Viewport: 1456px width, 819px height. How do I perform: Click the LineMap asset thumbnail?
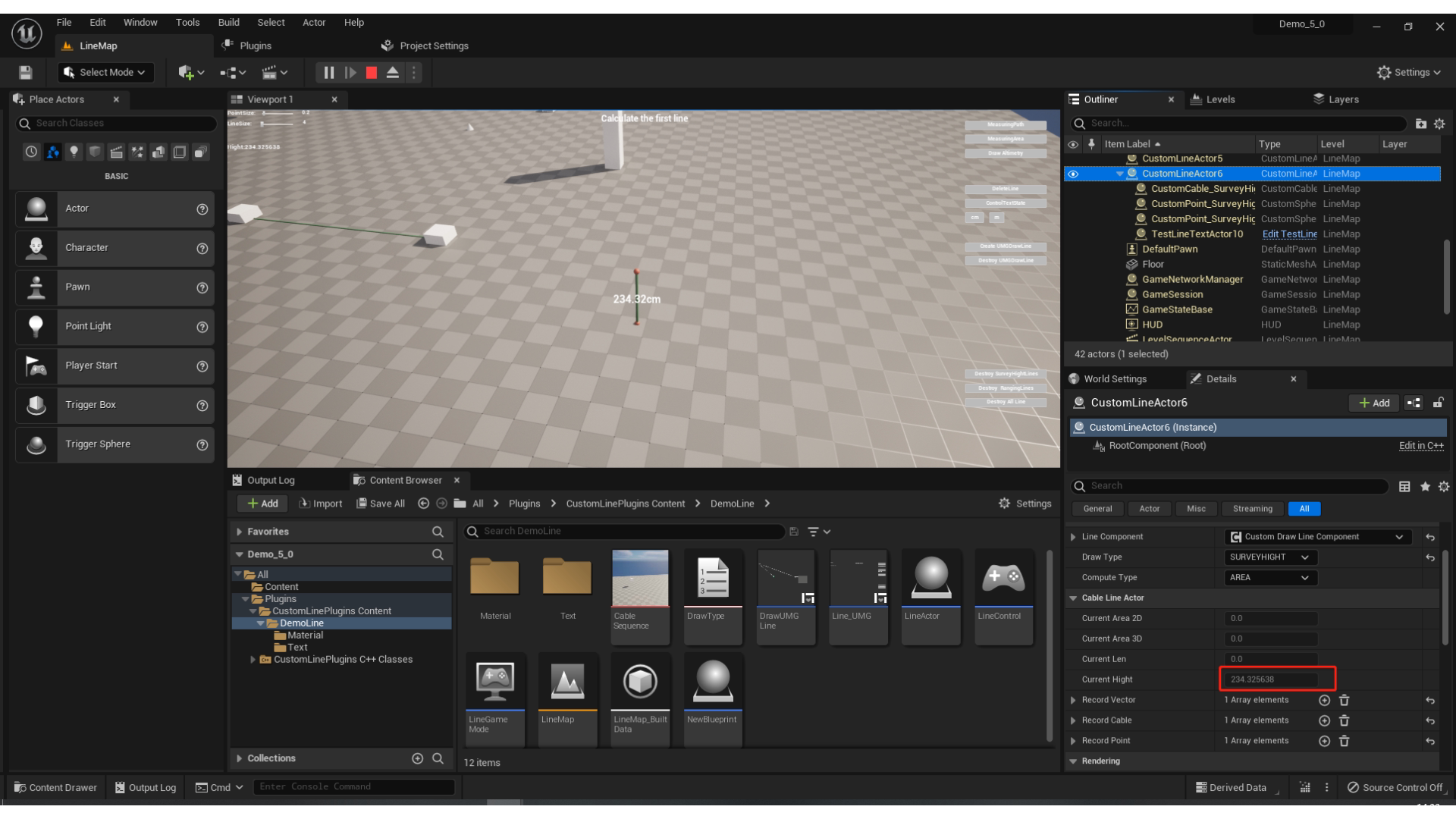tap(566, 681)
